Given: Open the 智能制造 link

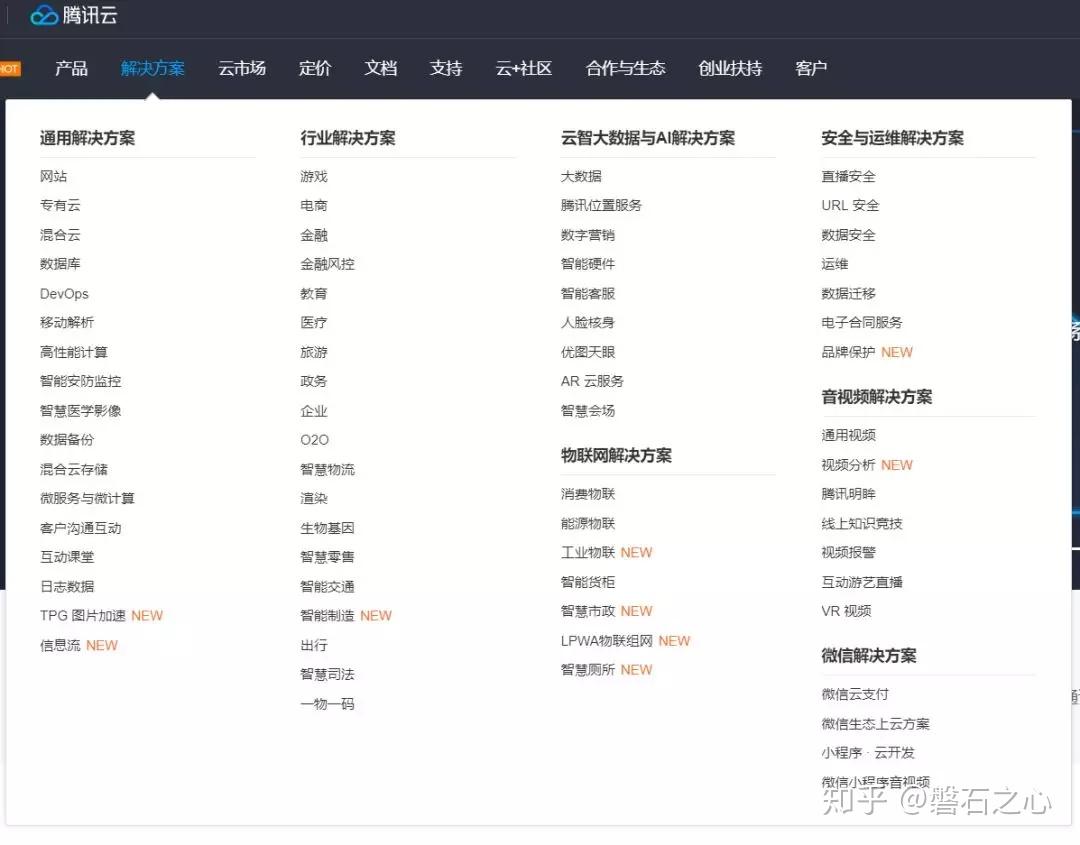Looking at the screenshot, I should pyautogui.click(x=327, y=616).
